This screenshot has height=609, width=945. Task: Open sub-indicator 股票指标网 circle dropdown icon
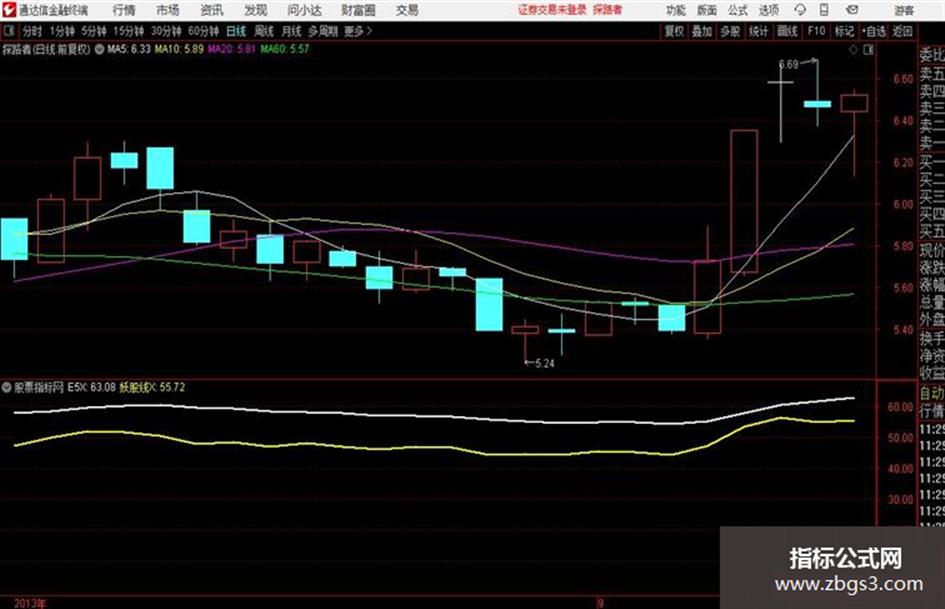click(7, 387)
